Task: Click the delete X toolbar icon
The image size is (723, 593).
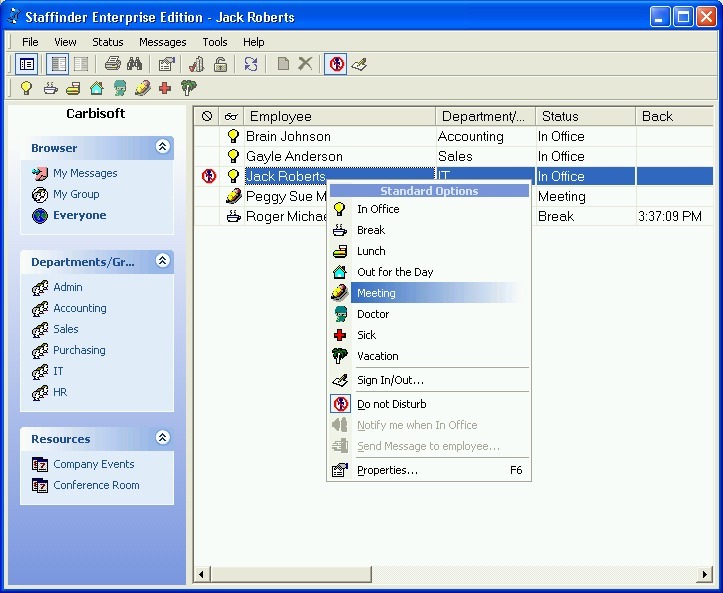Action: tap(305, 64)
